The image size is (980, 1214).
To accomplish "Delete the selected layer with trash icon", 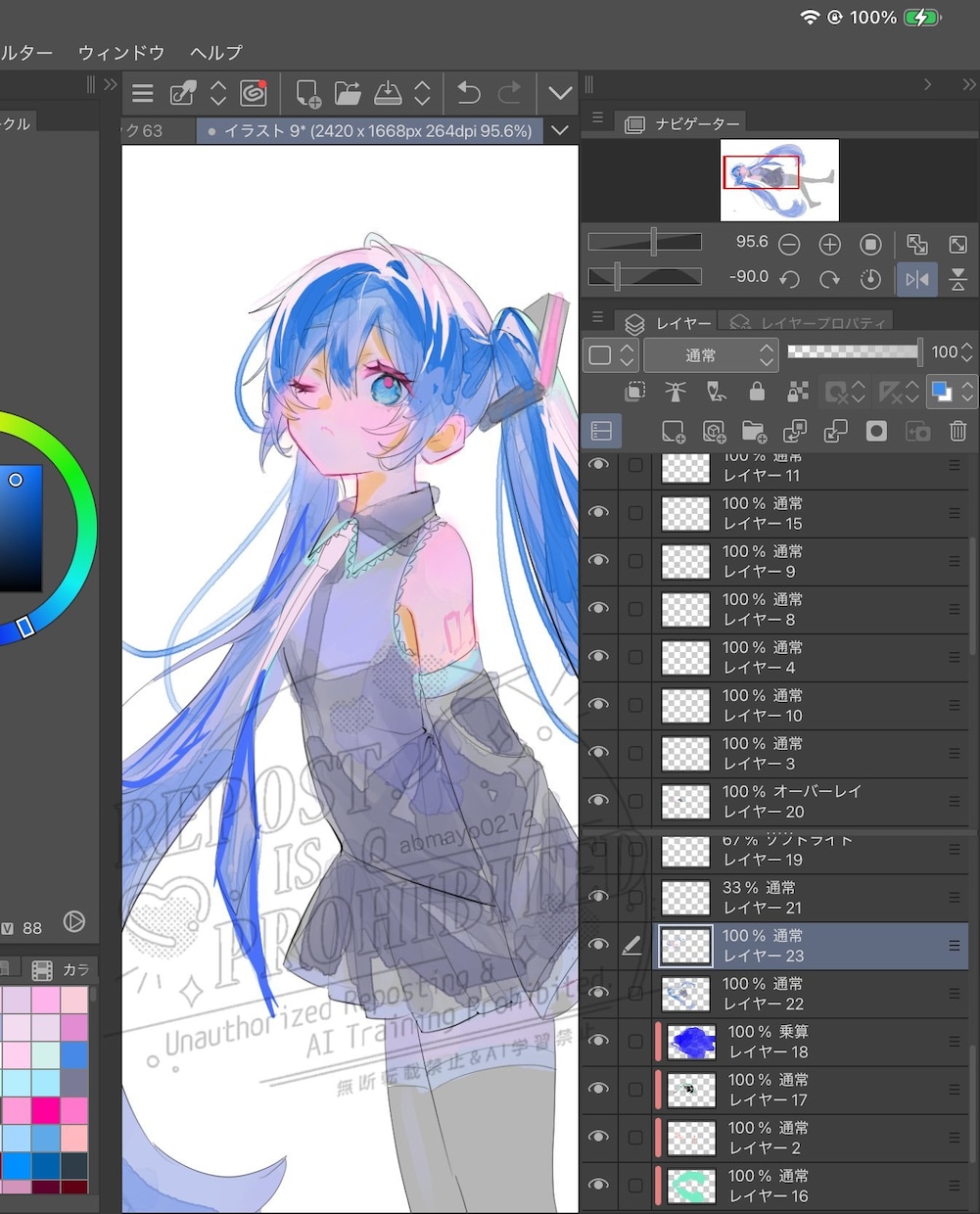I will pyautogui.click(x=958, y=431).
